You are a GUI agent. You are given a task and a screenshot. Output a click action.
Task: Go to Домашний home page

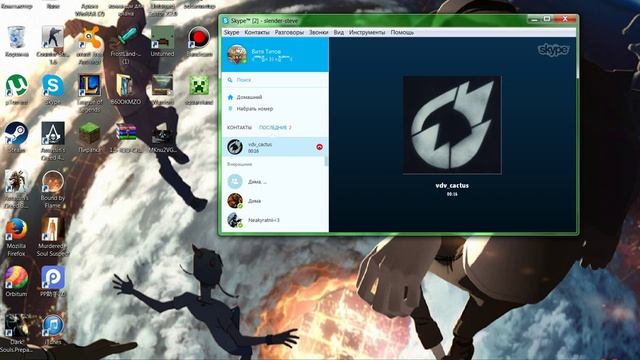pyautogui.click(x=249, y=97)
